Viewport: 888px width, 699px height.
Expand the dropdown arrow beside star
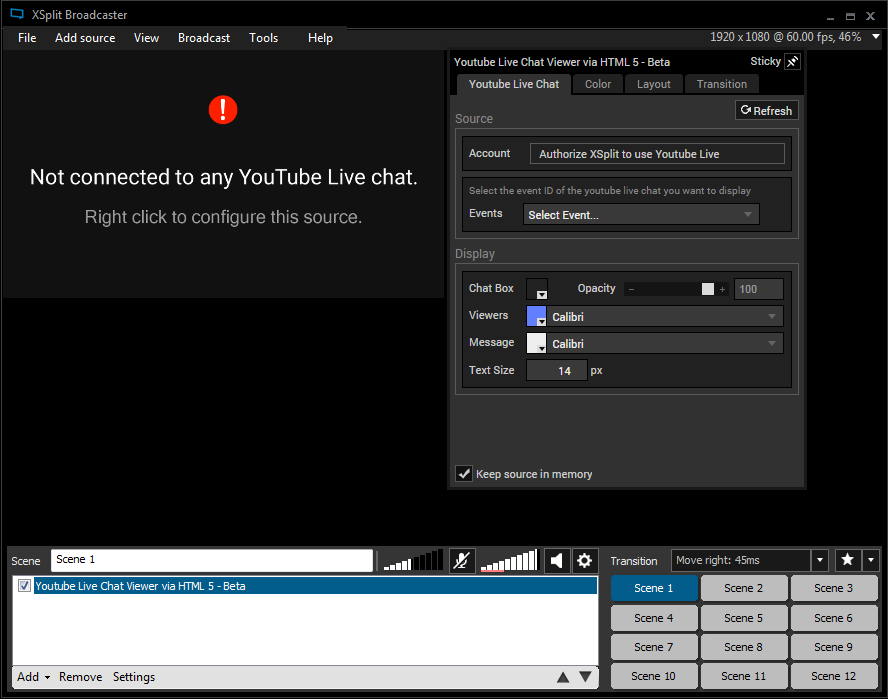point(870,560)
